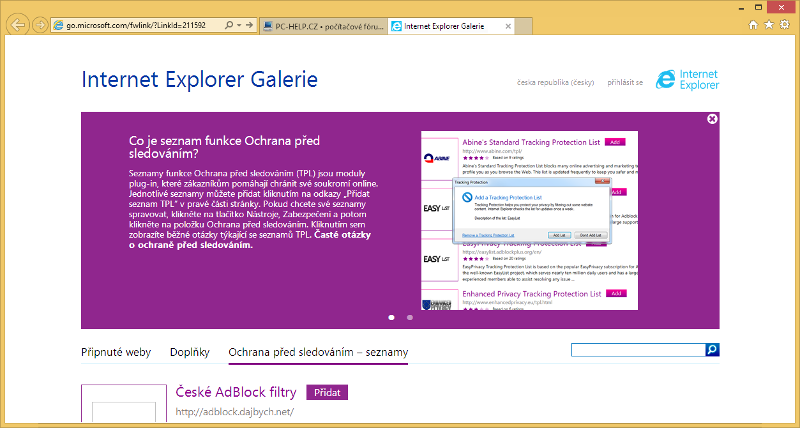Click inside the gallery search input field

point(637,350)
